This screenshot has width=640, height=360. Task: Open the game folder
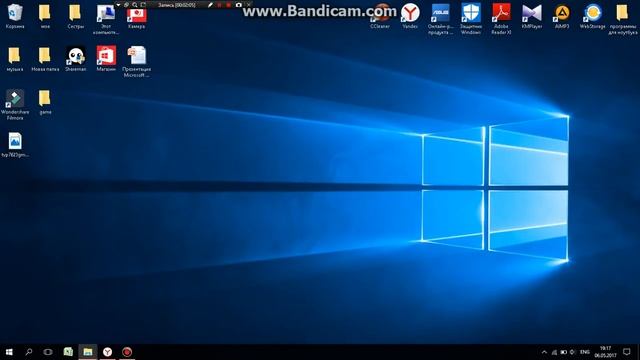[45, 102]
